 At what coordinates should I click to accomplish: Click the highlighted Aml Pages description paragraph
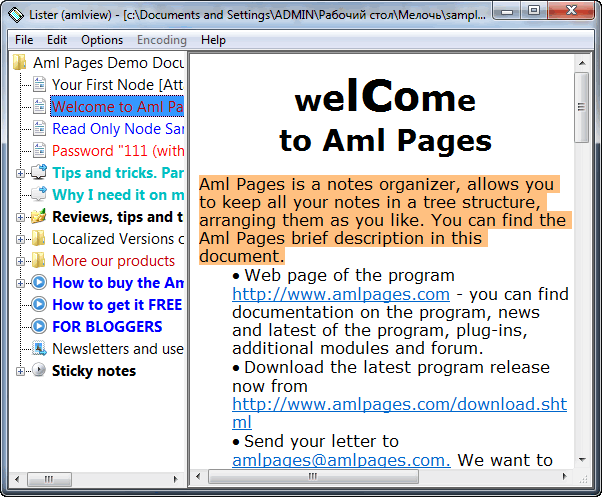click(385, 220)
